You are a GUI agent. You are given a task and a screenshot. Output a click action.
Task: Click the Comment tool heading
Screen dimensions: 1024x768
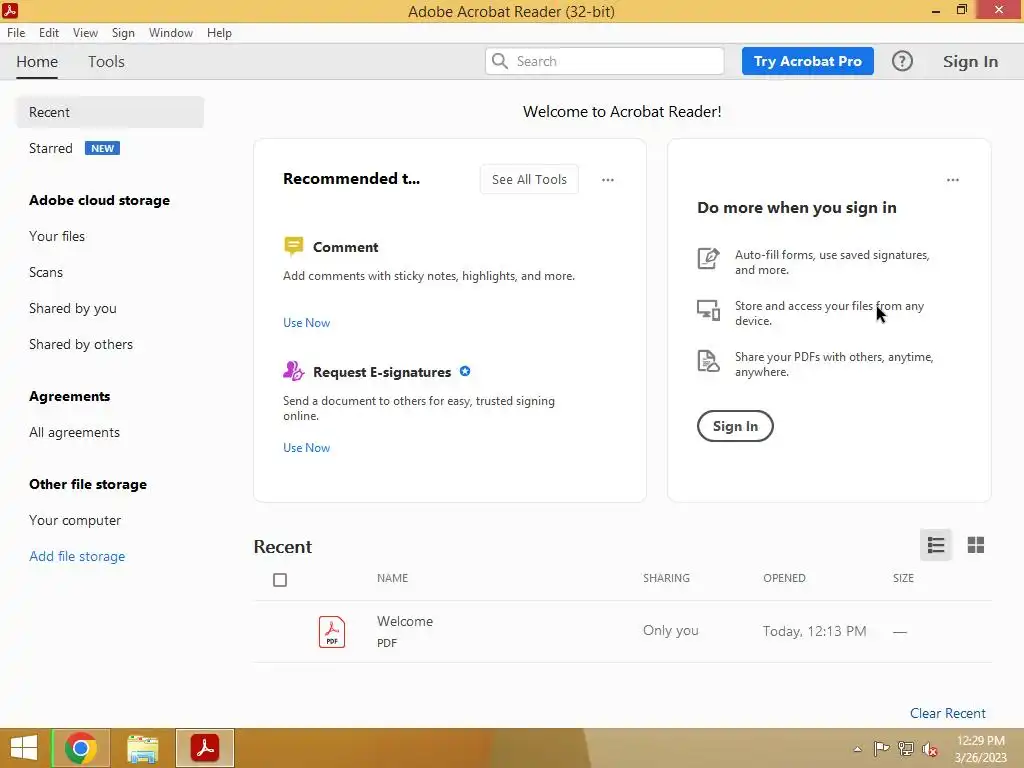click(345, 247)
